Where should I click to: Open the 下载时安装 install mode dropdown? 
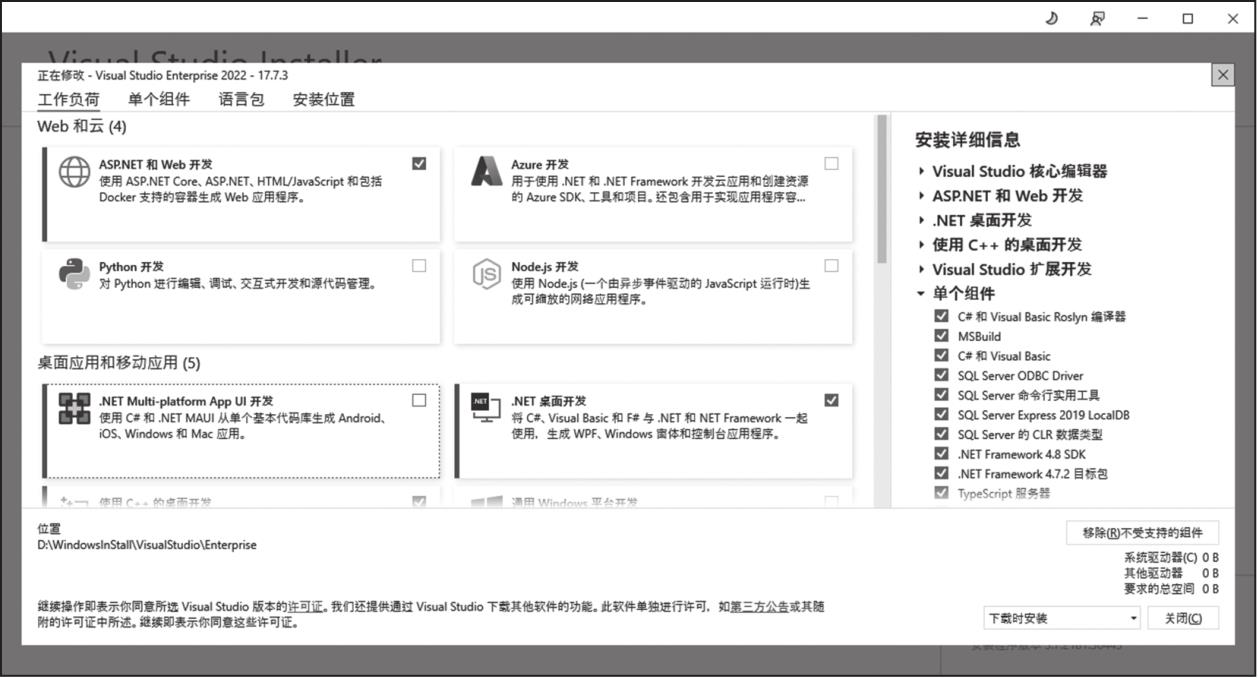(x=1062, y=618)
